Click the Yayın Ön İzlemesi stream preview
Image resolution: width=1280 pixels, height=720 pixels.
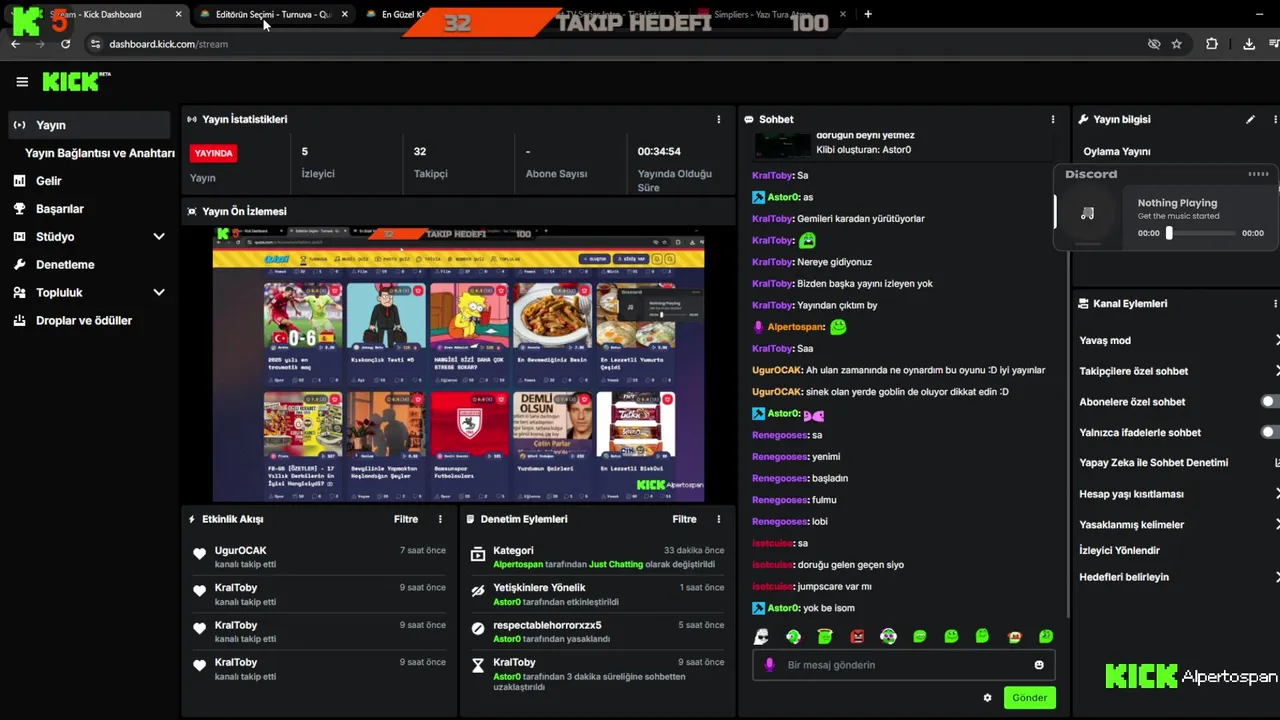point(458,364)
